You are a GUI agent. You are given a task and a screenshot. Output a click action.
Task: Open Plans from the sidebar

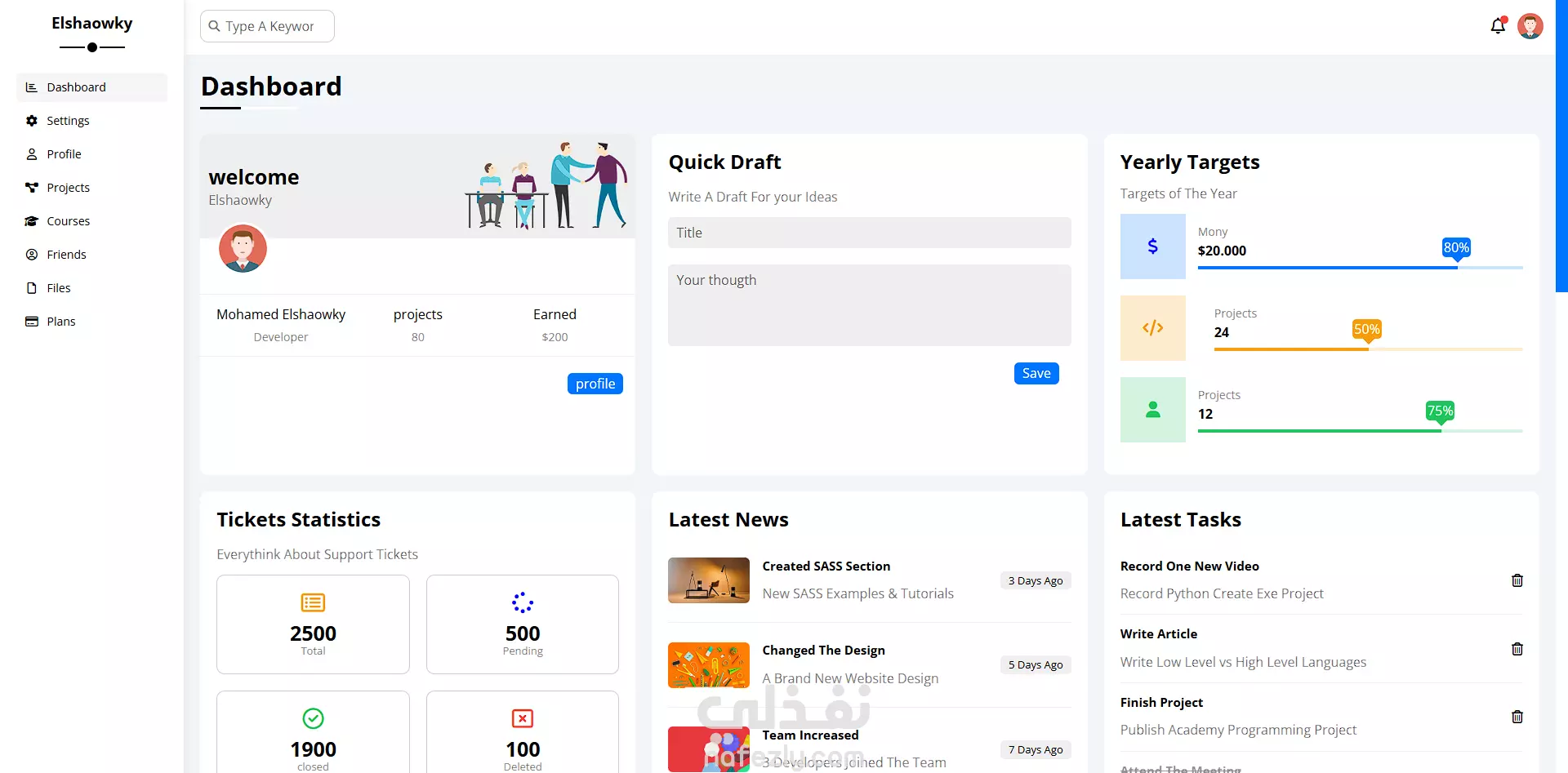pyautogui.click(x=91, y=322)
